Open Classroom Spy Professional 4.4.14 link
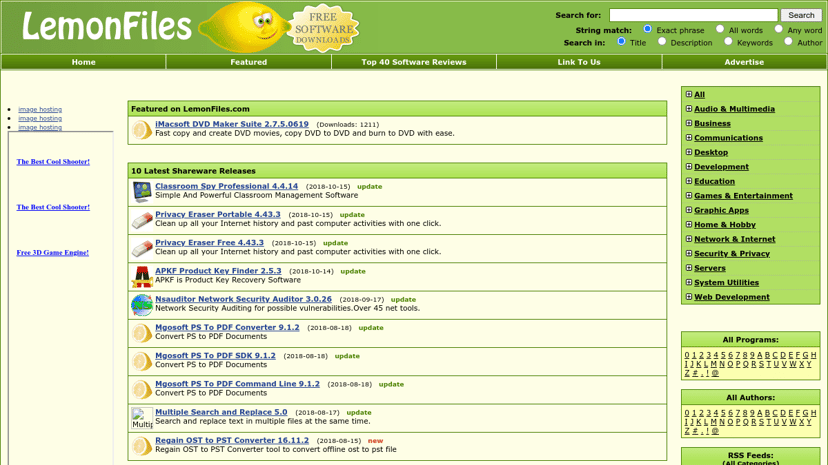The image size is (828, 465). (227, 186)
